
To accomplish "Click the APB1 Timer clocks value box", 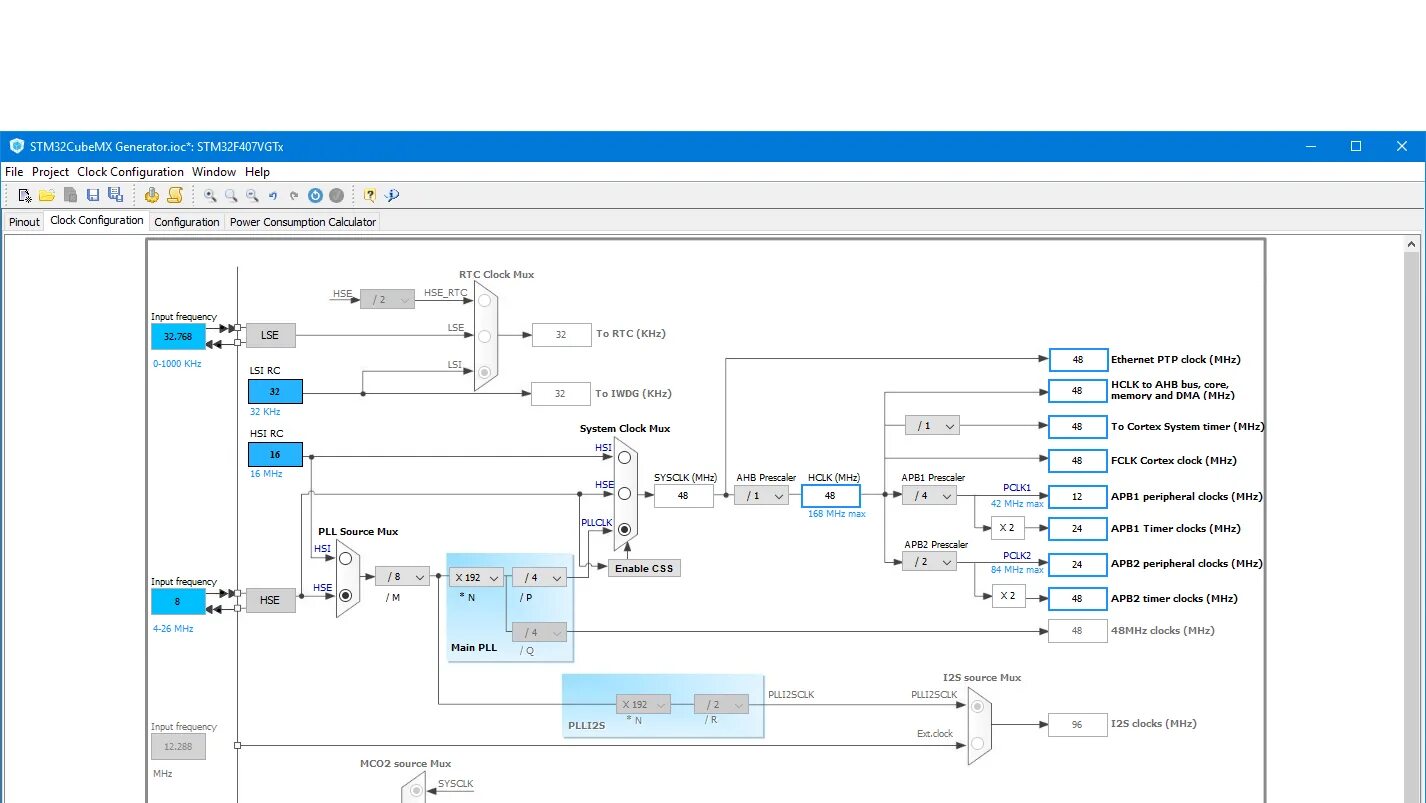I will tap(1077, 528).
